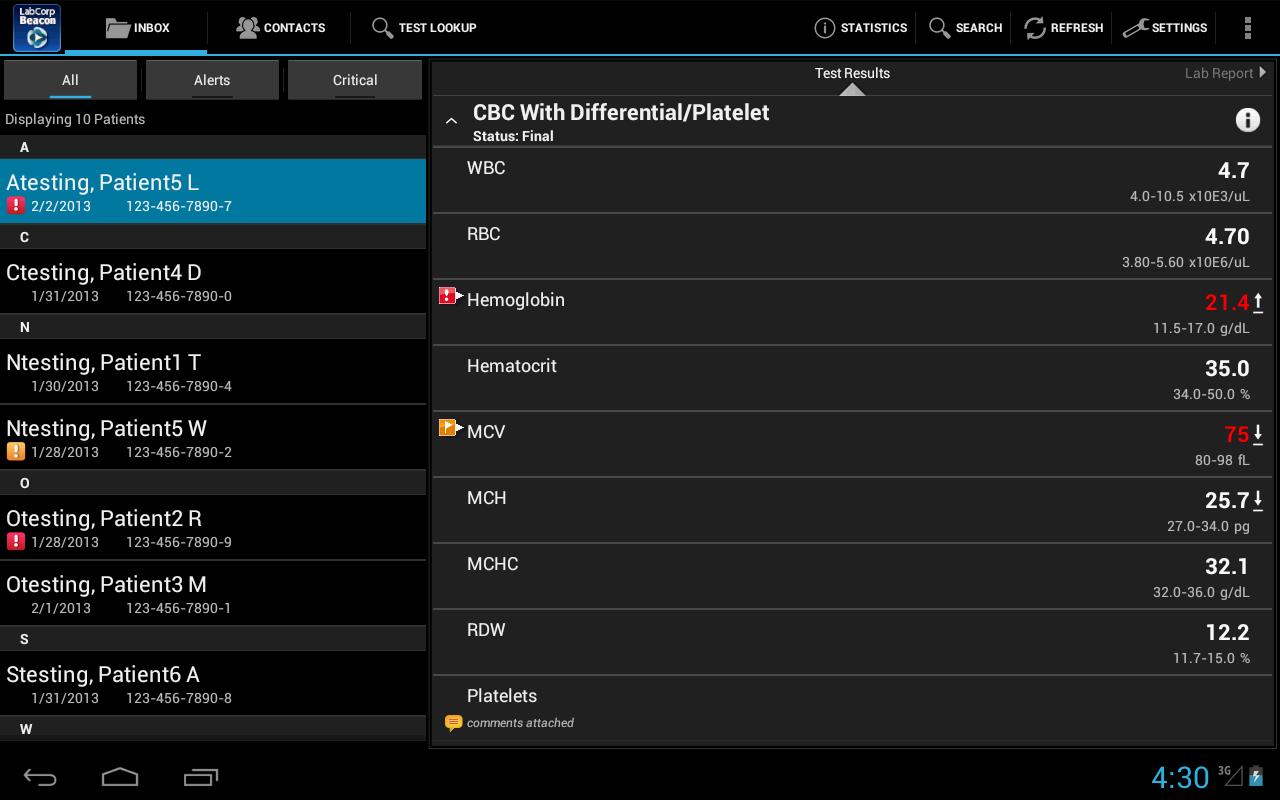Open the LabCorp Beacon app logo

tap(37, 27)
